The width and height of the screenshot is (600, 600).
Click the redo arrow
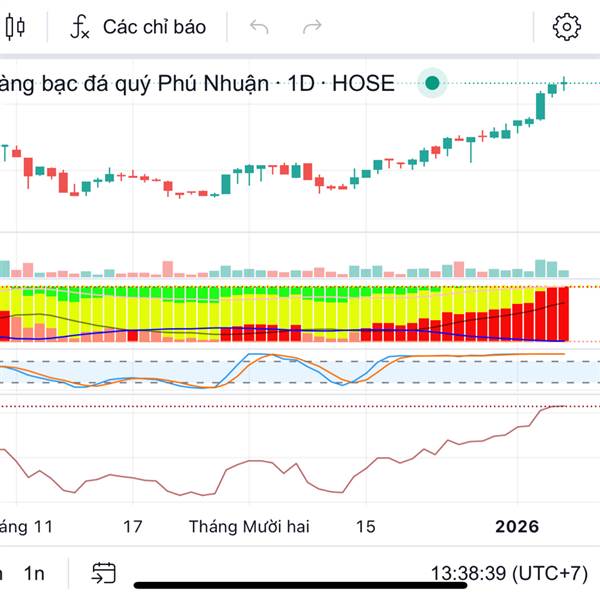(x=312, y=27)
